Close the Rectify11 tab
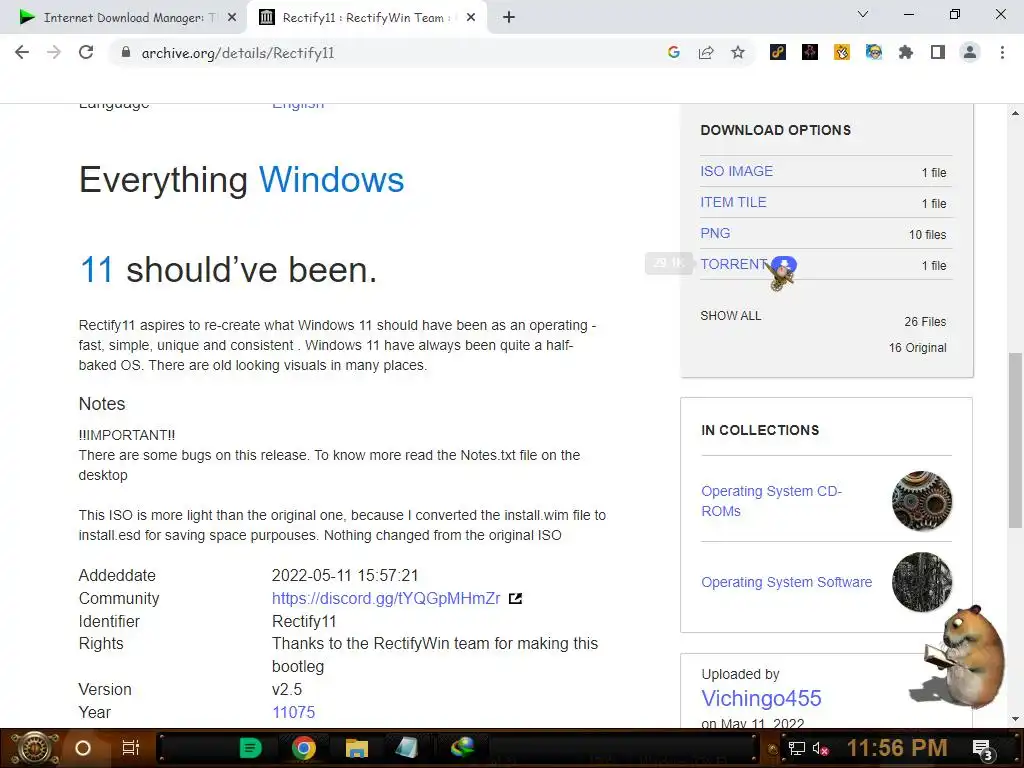The image size is (1024, 768). [471, 18]
